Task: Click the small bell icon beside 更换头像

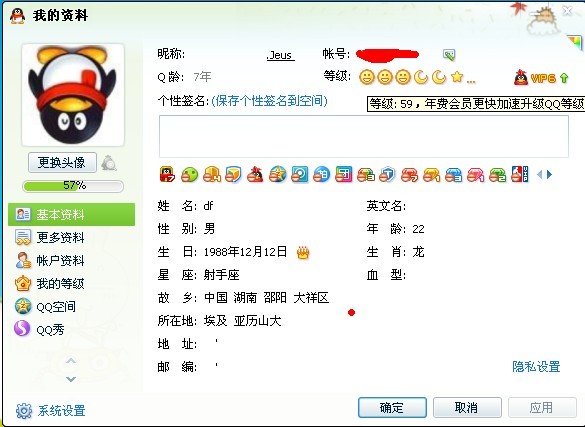Action: (109, 163)
